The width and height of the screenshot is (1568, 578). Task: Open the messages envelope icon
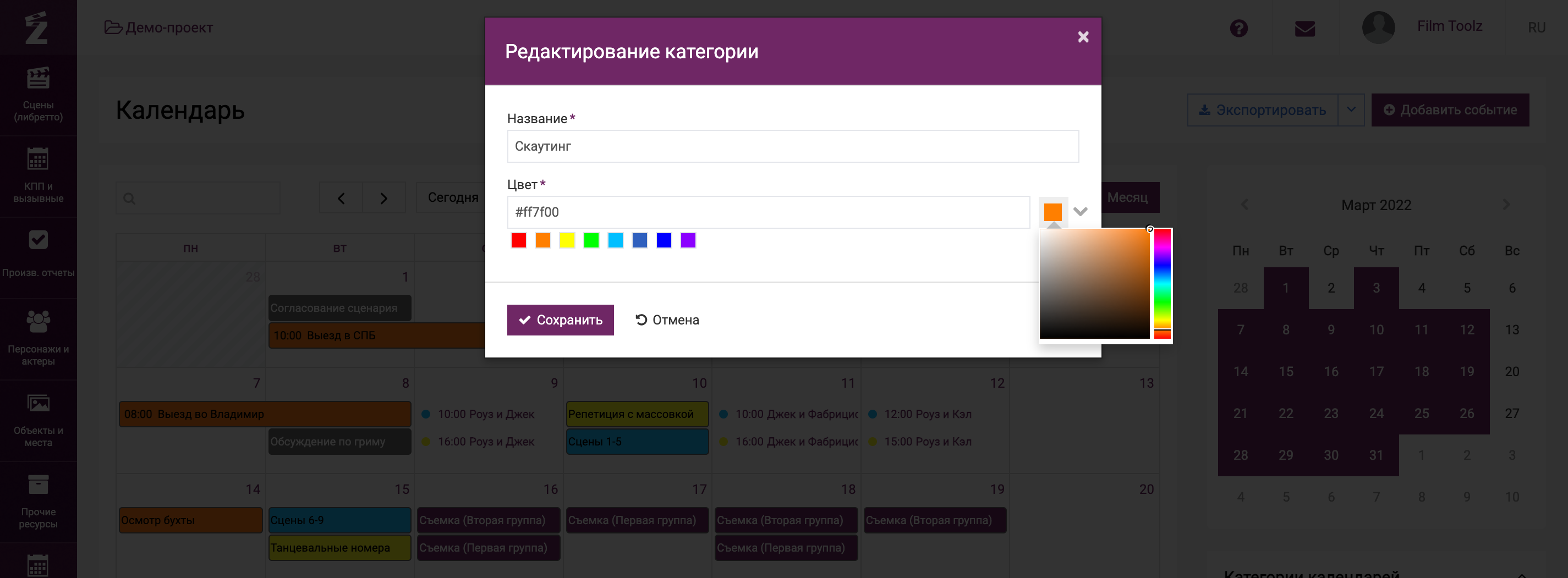1304,29
